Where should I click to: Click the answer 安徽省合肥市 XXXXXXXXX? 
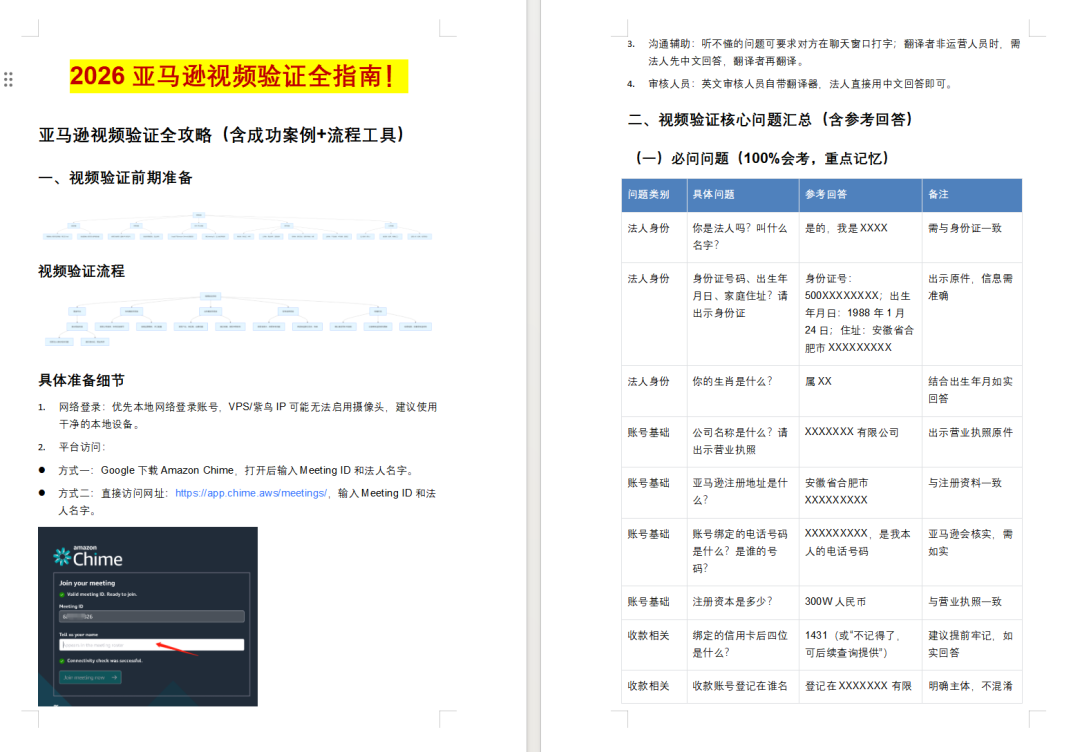(836, 492)
